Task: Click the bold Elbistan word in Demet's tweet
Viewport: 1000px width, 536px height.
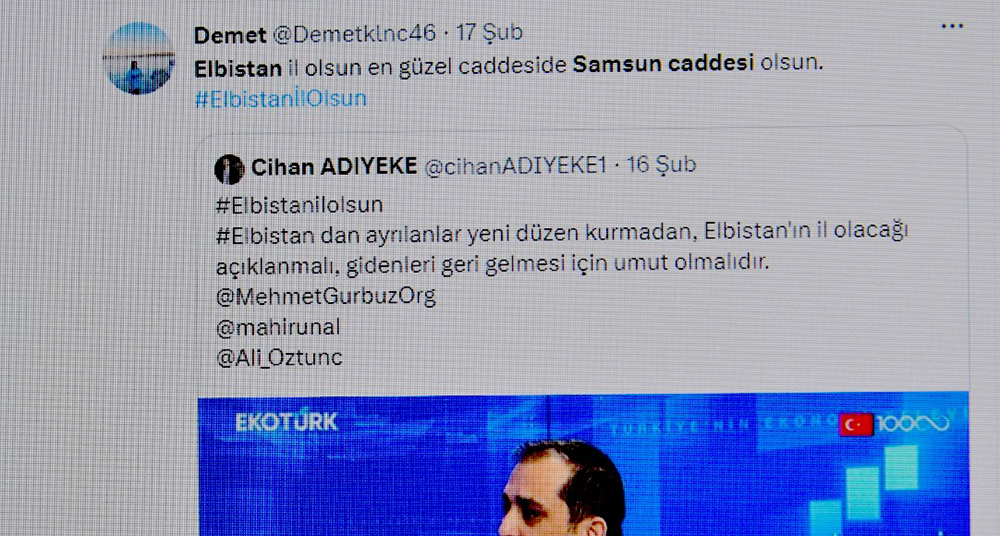Action: (238, 69)
